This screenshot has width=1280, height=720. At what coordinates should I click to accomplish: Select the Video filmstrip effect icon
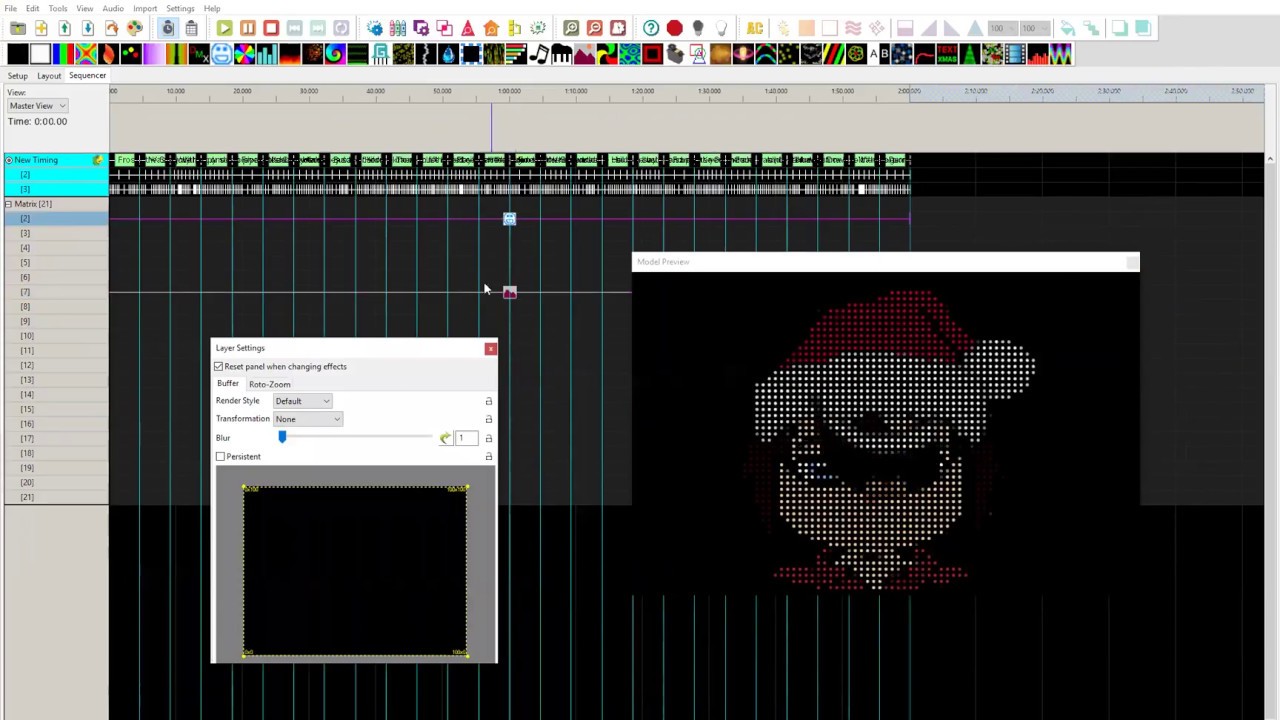1015,54
